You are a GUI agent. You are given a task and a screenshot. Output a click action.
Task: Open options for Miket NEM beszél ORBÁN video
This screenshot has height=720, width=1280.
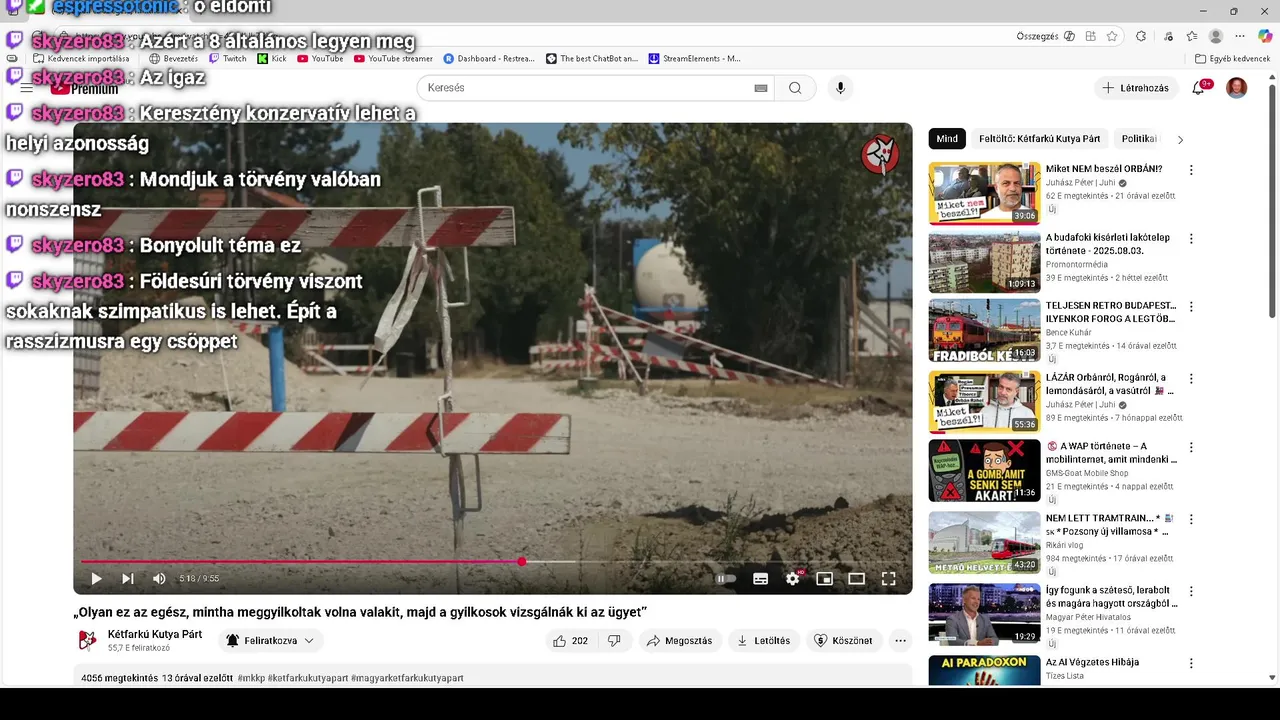click(x=1191, y=170)
